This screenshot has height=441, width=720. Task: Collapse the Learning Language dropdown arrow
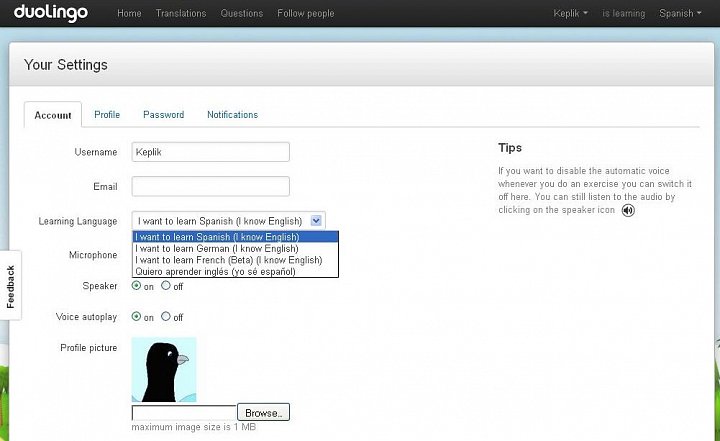click(x=316, y=221)
